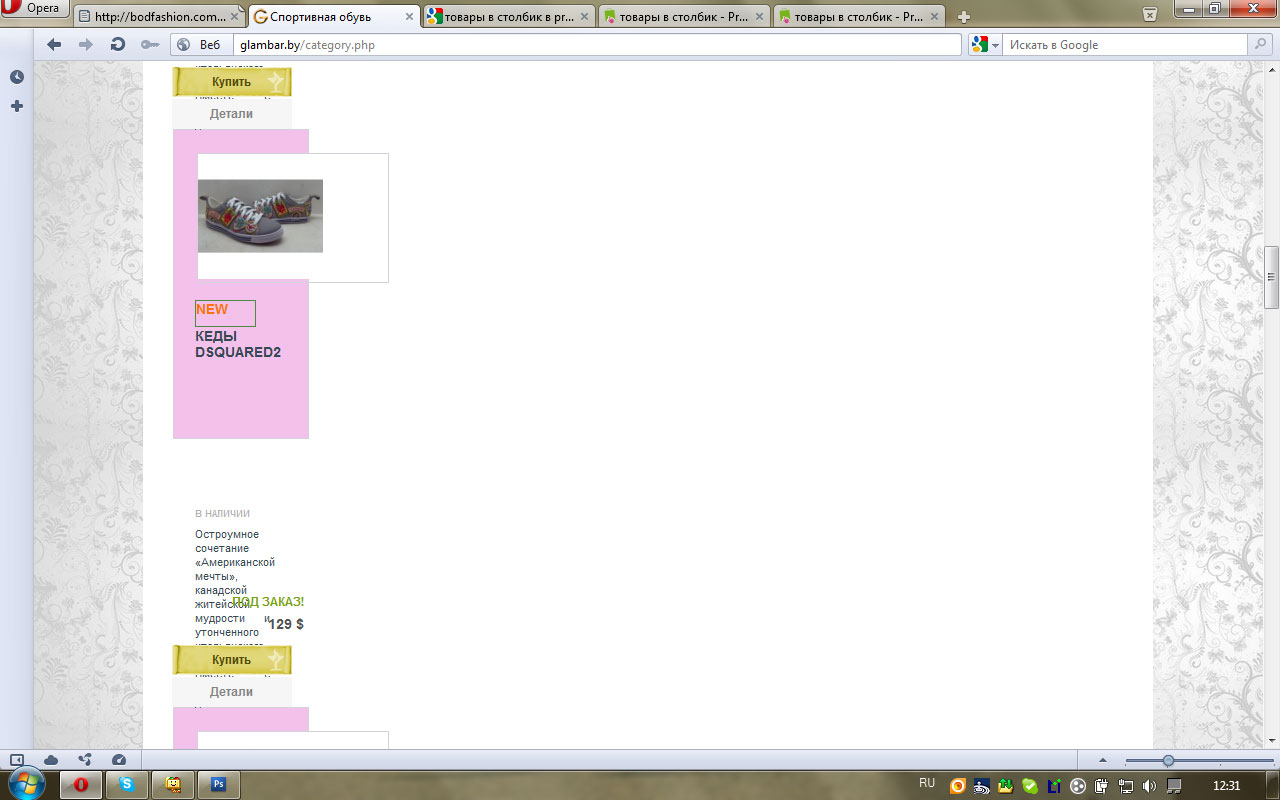The image size is (1280, 800).
Task: Open the volume speaker tray icon
Action: [x=1150, y=786]
